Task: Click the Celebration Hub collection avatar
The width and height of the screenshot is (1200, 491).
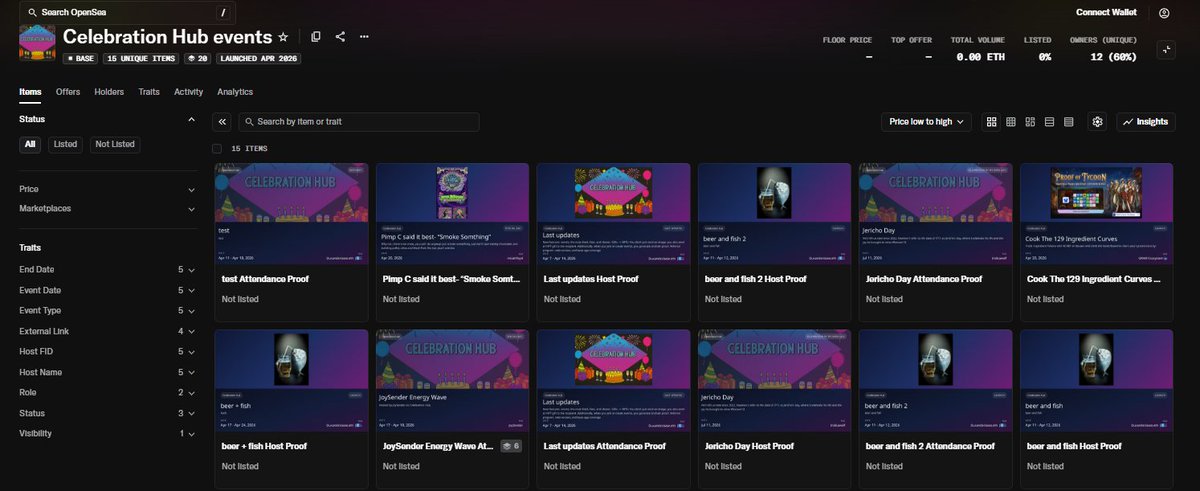Action: coord(37,44)
